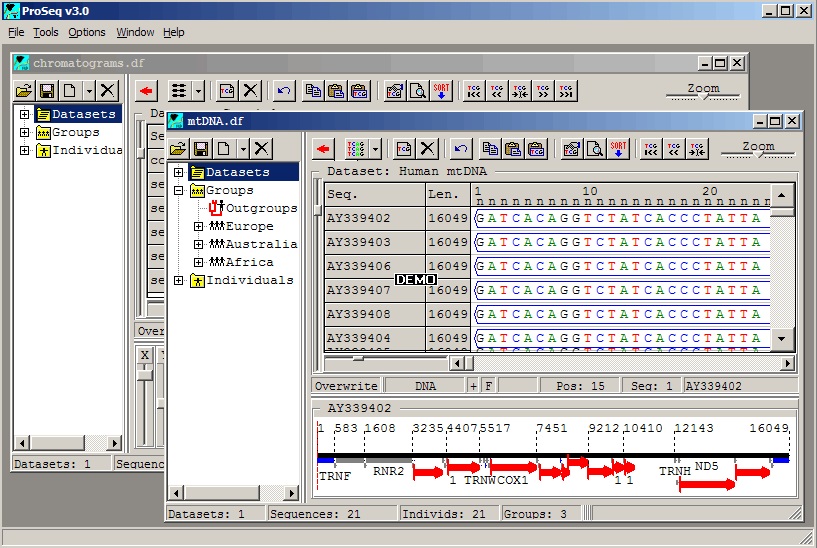Click the open folder icon in mtDNA window
This screenshot has width=817, height=548.
[180, 149]
